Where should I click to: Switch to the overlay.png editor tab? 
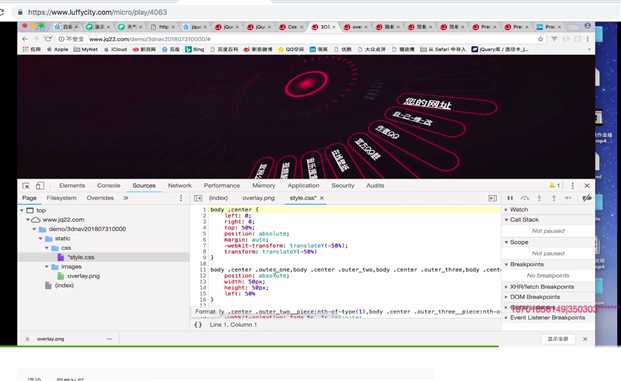259,198
